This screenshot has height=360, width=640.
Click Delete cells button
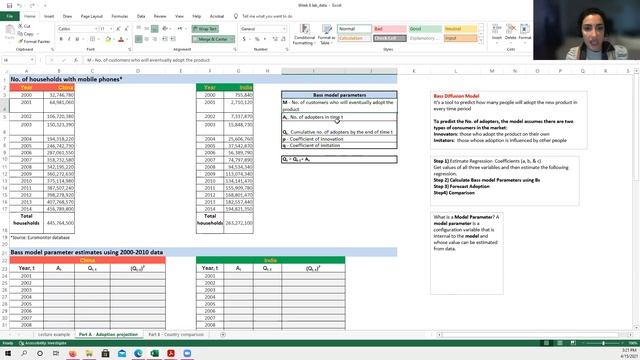click(511, 32)
